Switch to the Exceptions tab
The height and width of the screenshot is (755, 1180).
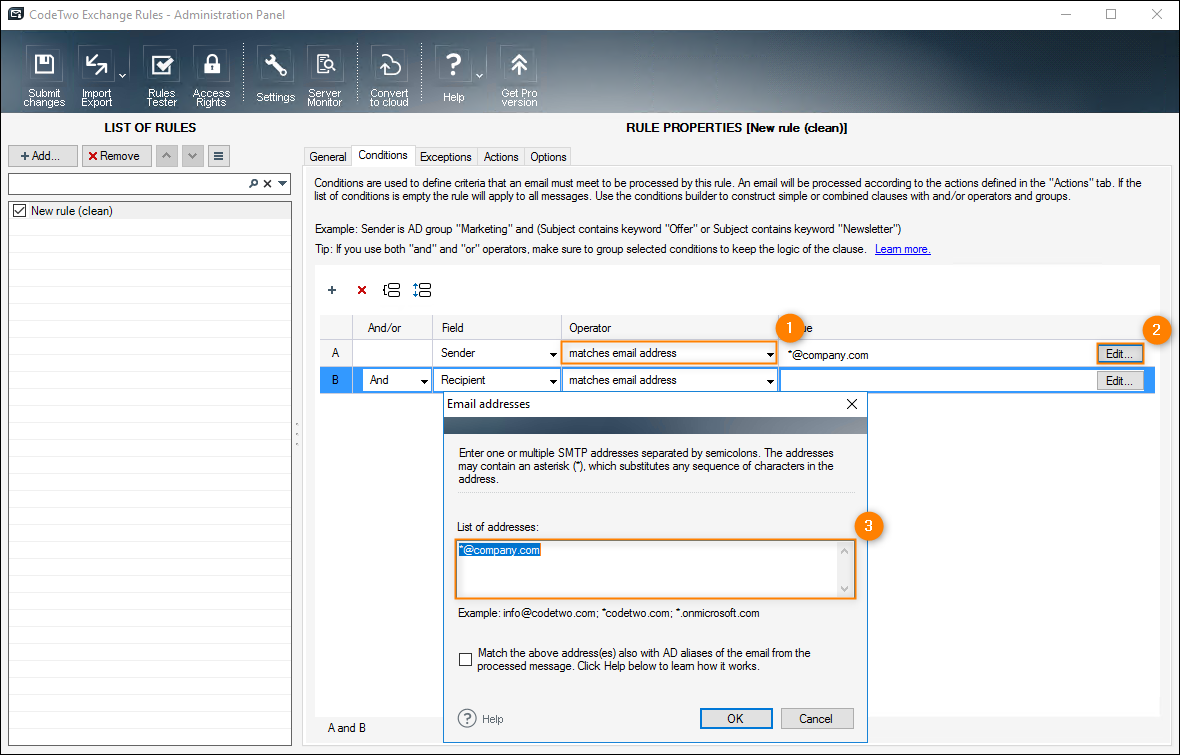446,157
